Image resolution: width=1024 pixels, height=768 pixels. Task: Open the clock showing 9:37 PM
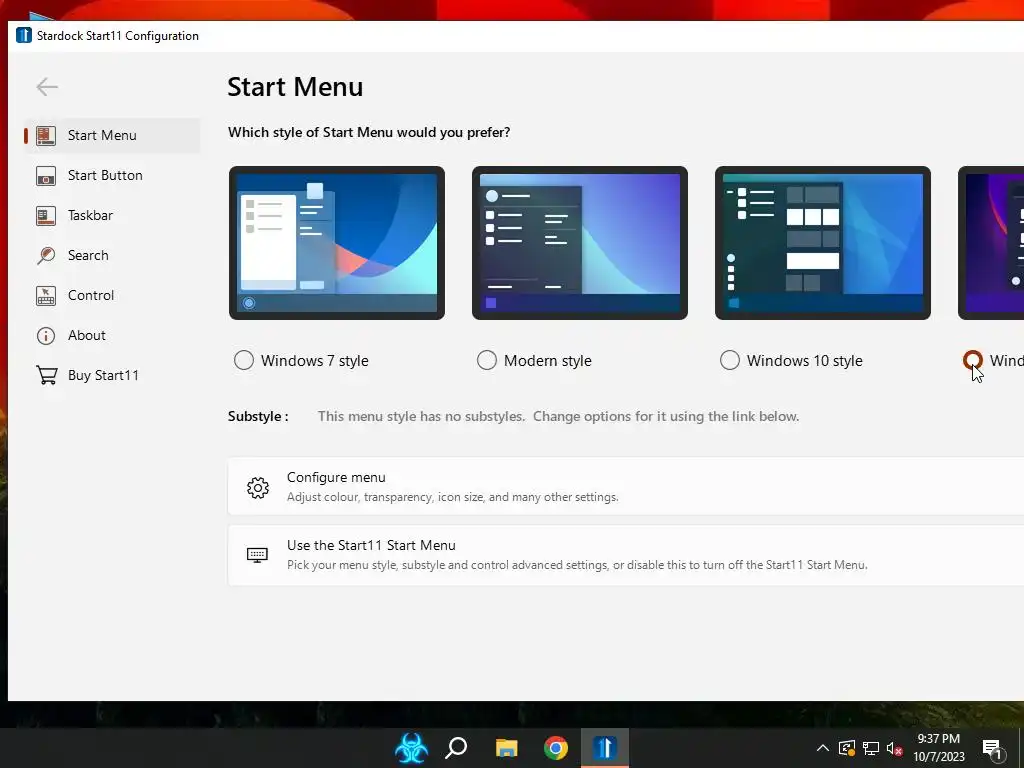coord(938,748)
